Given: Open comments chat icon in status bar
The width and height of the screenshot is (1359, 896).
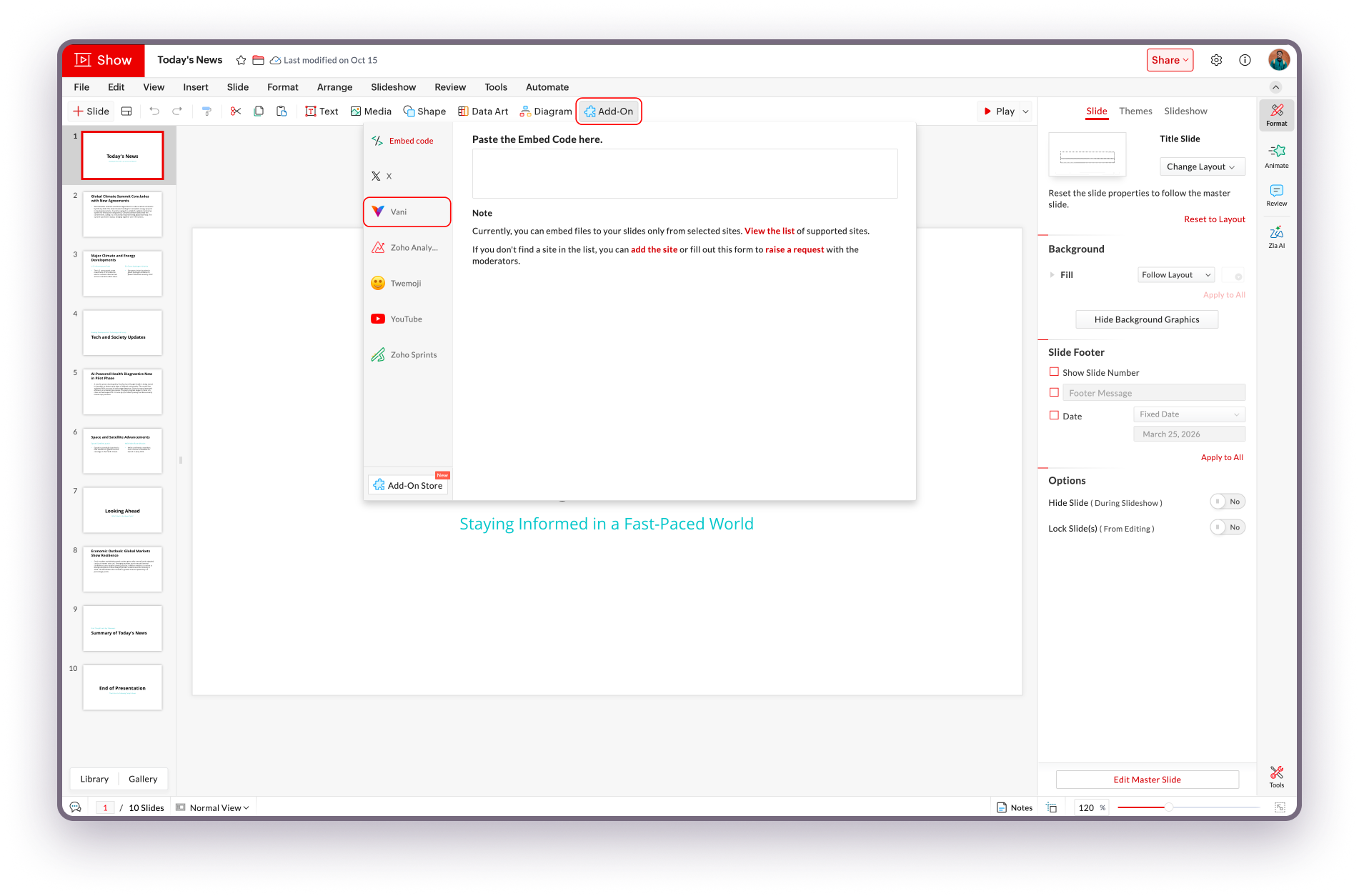Looking at the screenshot, I should pos(75,807).
